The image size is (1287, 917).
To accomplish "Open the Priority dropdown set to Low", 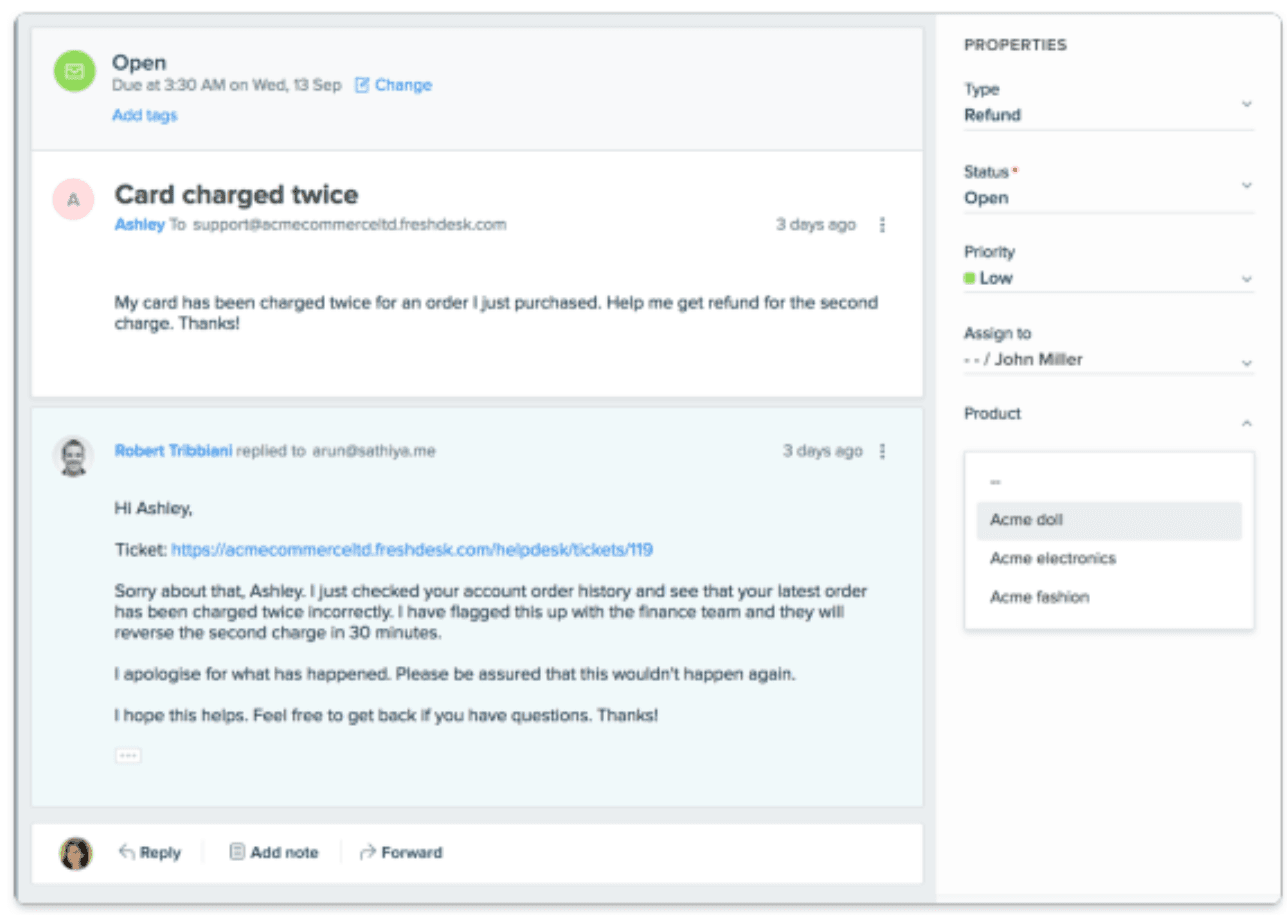I will (1246, 279).
